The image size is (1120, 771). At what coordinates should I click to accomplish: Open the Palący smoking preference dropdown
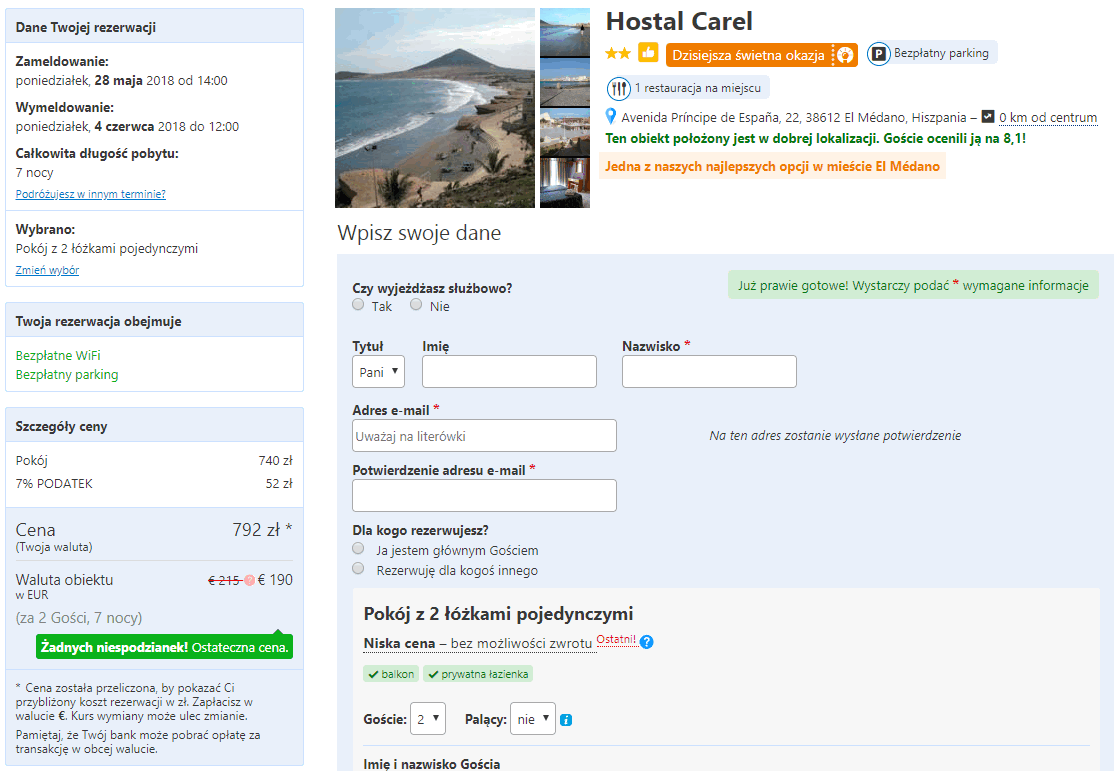(533, 718)
